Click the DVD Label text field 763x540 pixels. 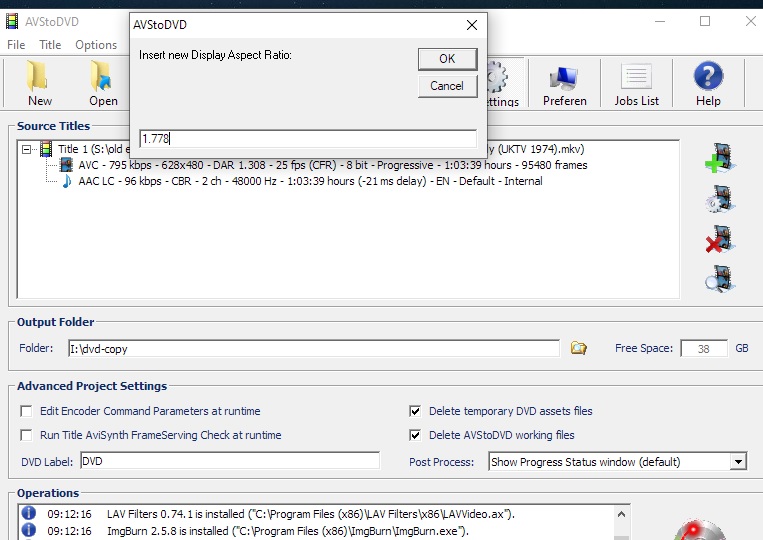point(230,461)
